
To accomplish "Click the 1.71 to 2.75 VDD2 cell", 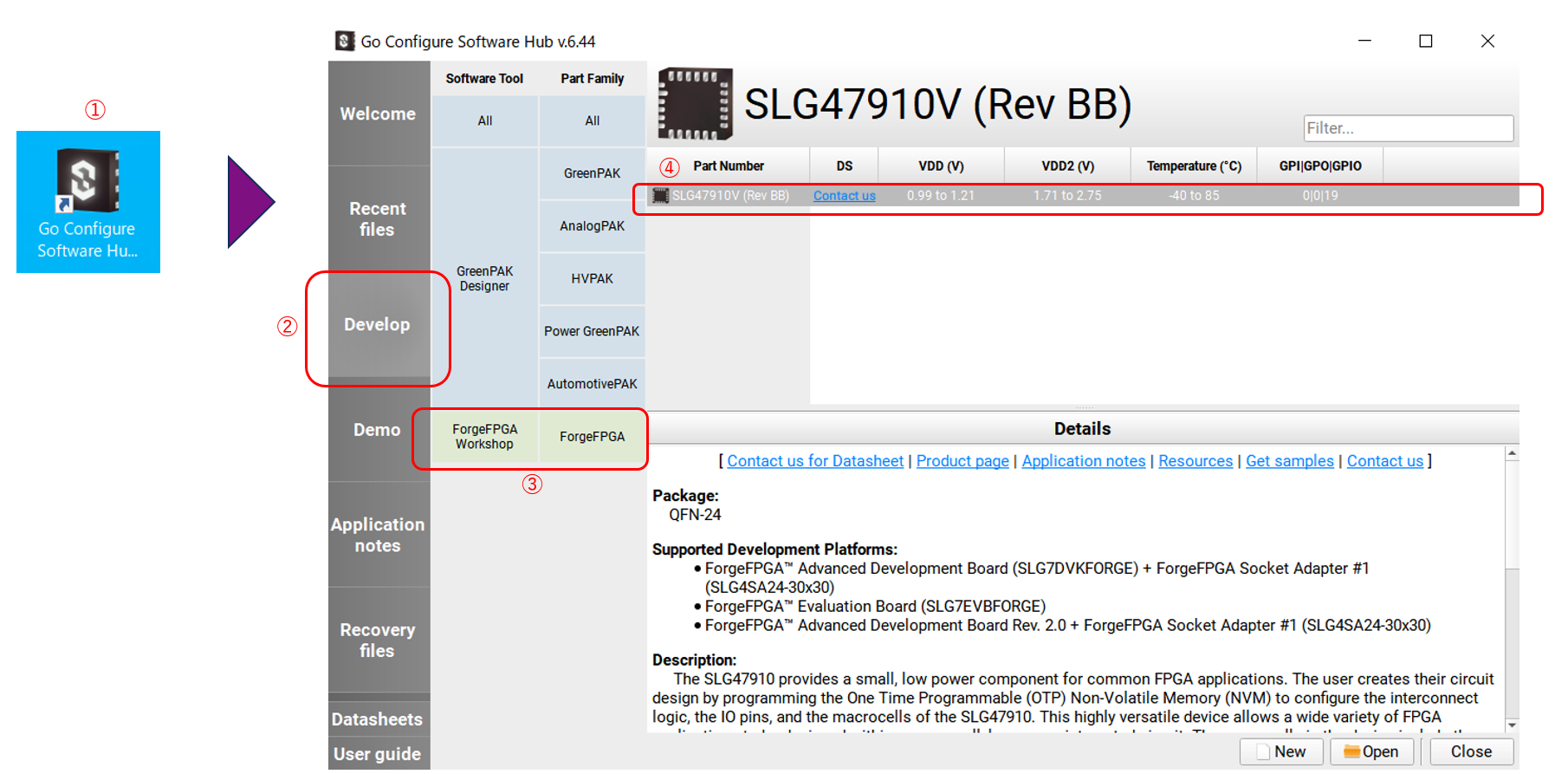I will 1067,196.
